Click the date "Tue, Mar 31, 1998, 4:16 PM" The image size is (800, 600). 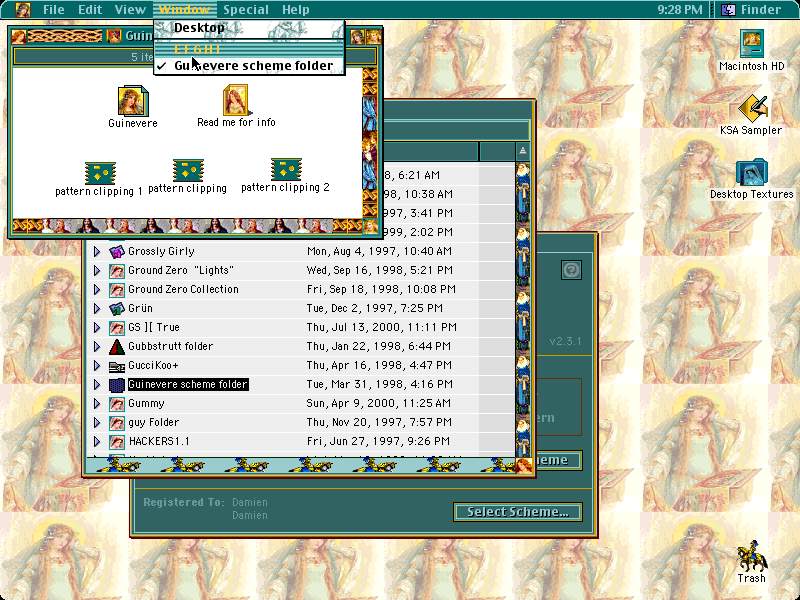pyautogui.click(x=379, y=385)
